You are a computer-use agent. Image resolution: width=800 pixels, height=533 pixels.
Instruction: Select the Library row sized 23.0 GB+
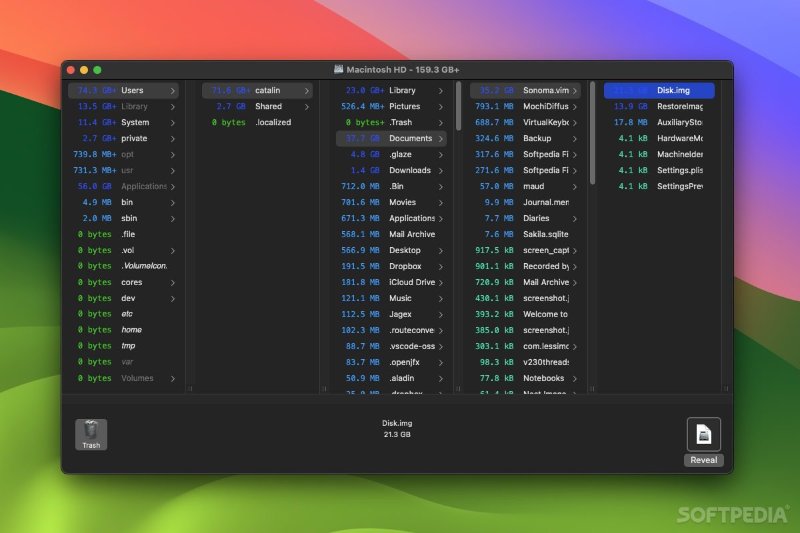pos(391,90)
